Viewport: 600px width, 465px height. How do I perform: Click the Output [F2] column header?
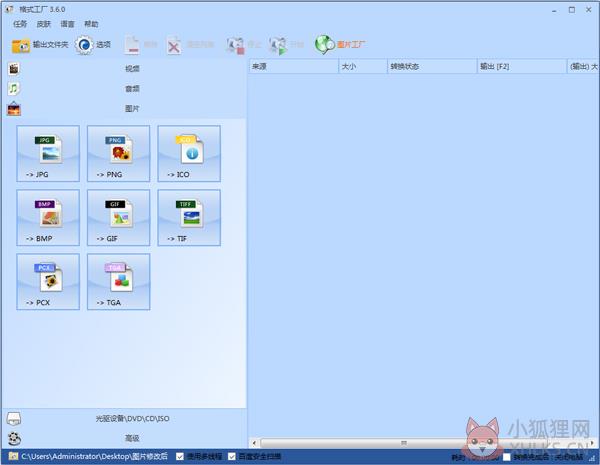pyautogui.click(x=522, y=67)
